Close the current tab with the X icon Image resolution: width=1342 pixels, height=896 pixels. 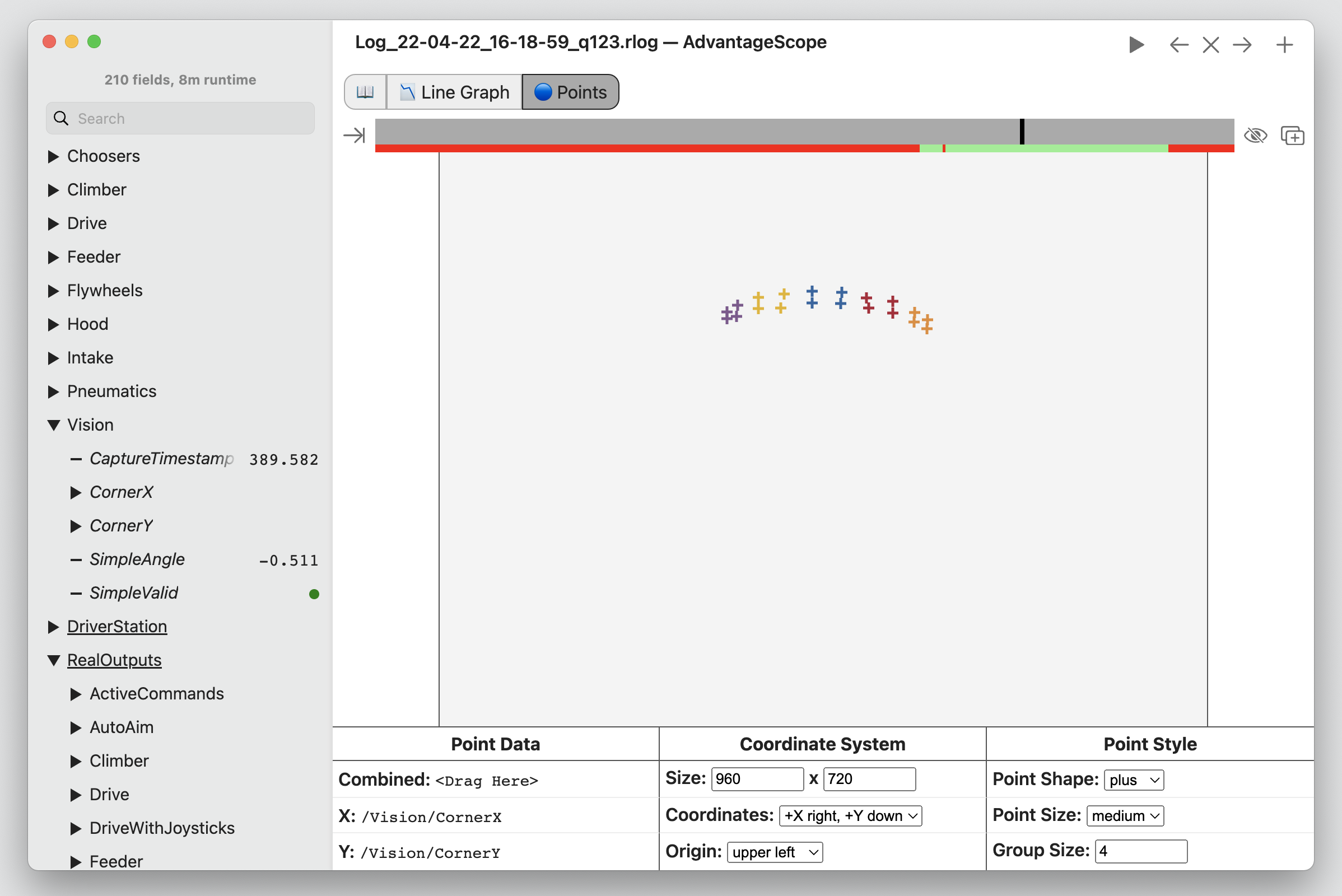1210,45
